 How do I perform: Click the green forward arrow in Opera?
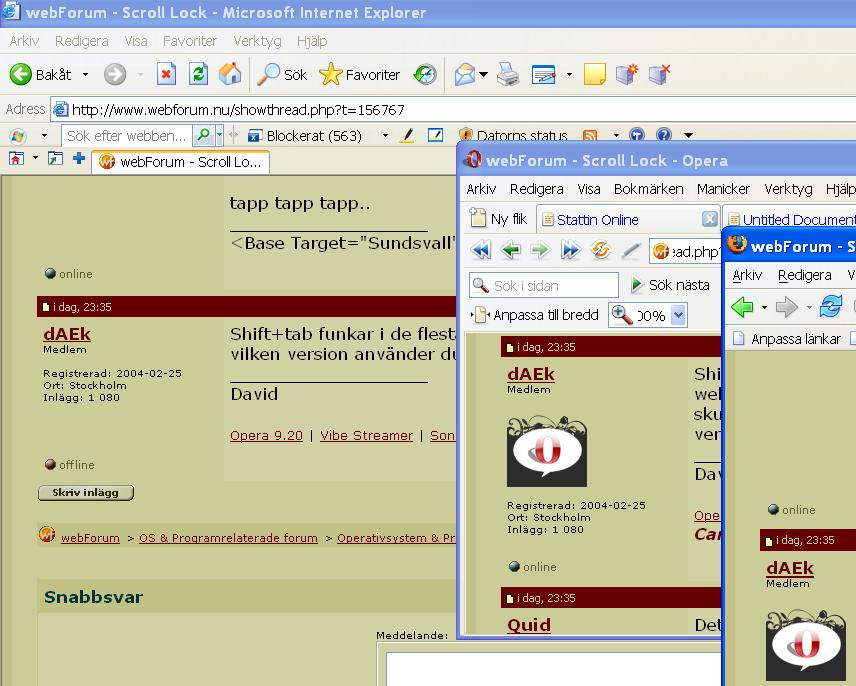coord(539,250)
